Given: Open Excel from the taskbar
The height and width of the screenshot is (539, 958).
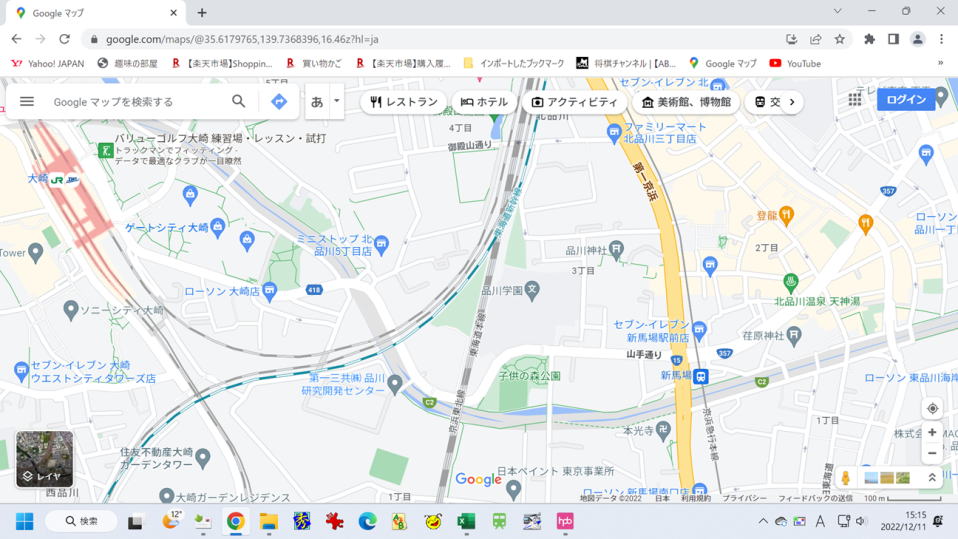Looking at the screenshot, I should (466, 521).
